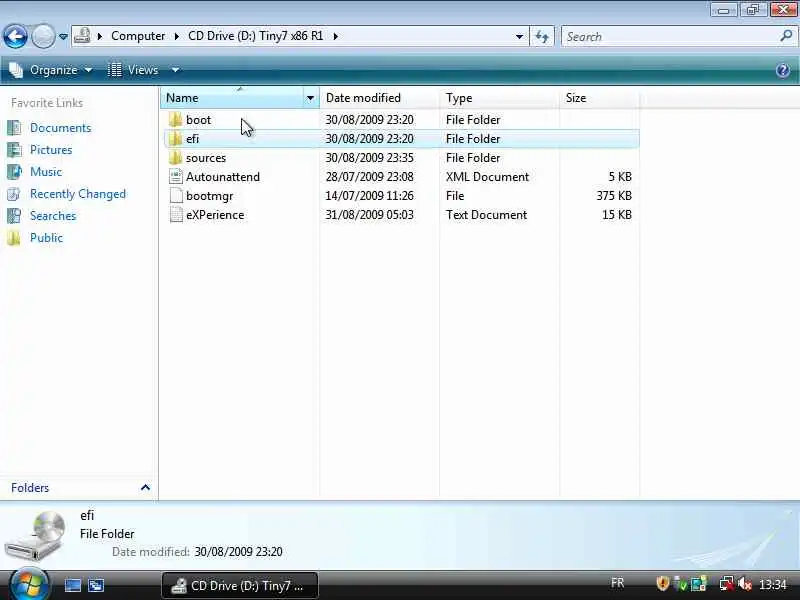Click the security shield tray icon
Screen dimensions: 800x600
pyautogui.click(x=662, y=583)
